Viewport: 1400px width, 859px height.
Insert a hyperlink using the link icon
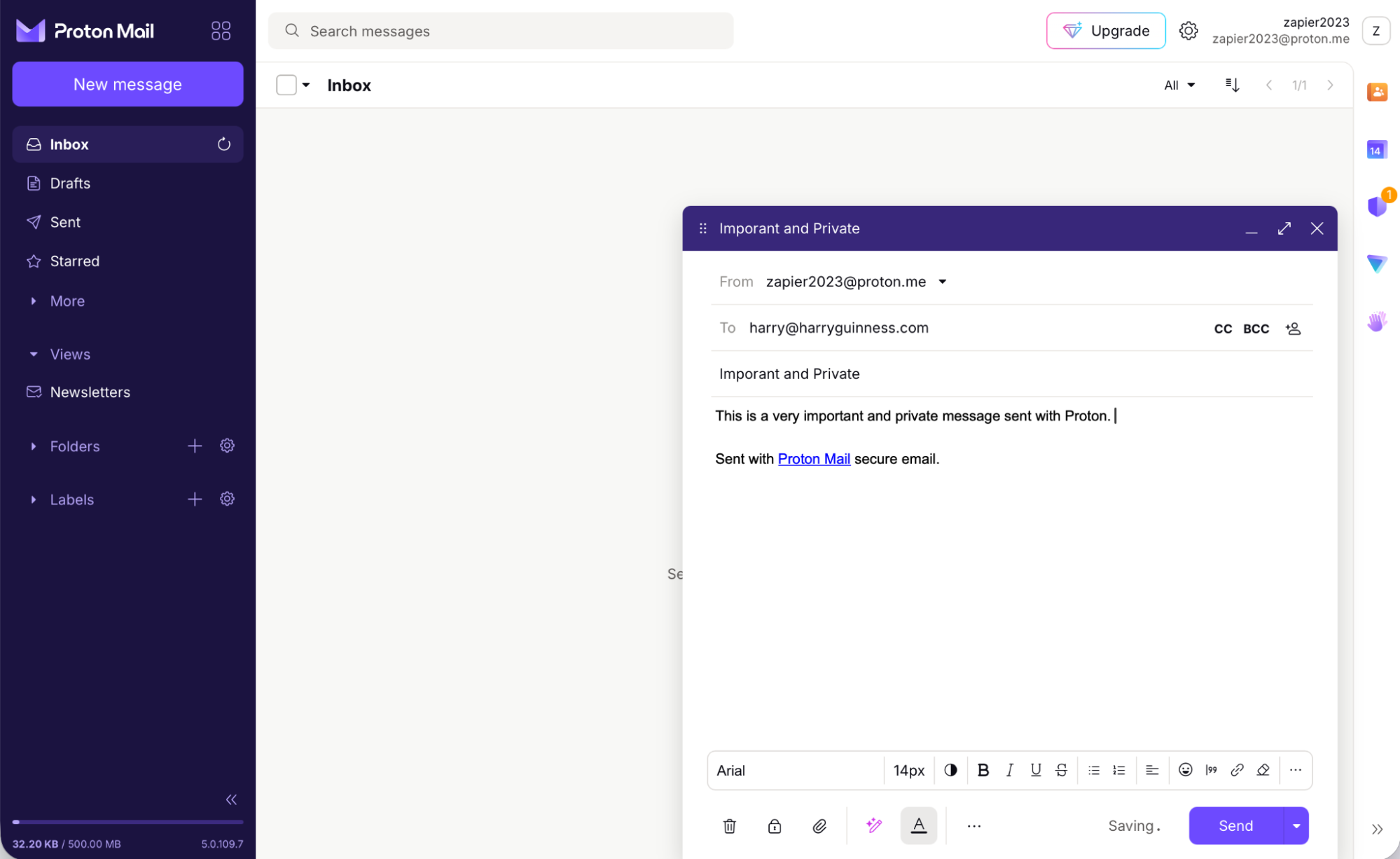tap(1237, 770)
